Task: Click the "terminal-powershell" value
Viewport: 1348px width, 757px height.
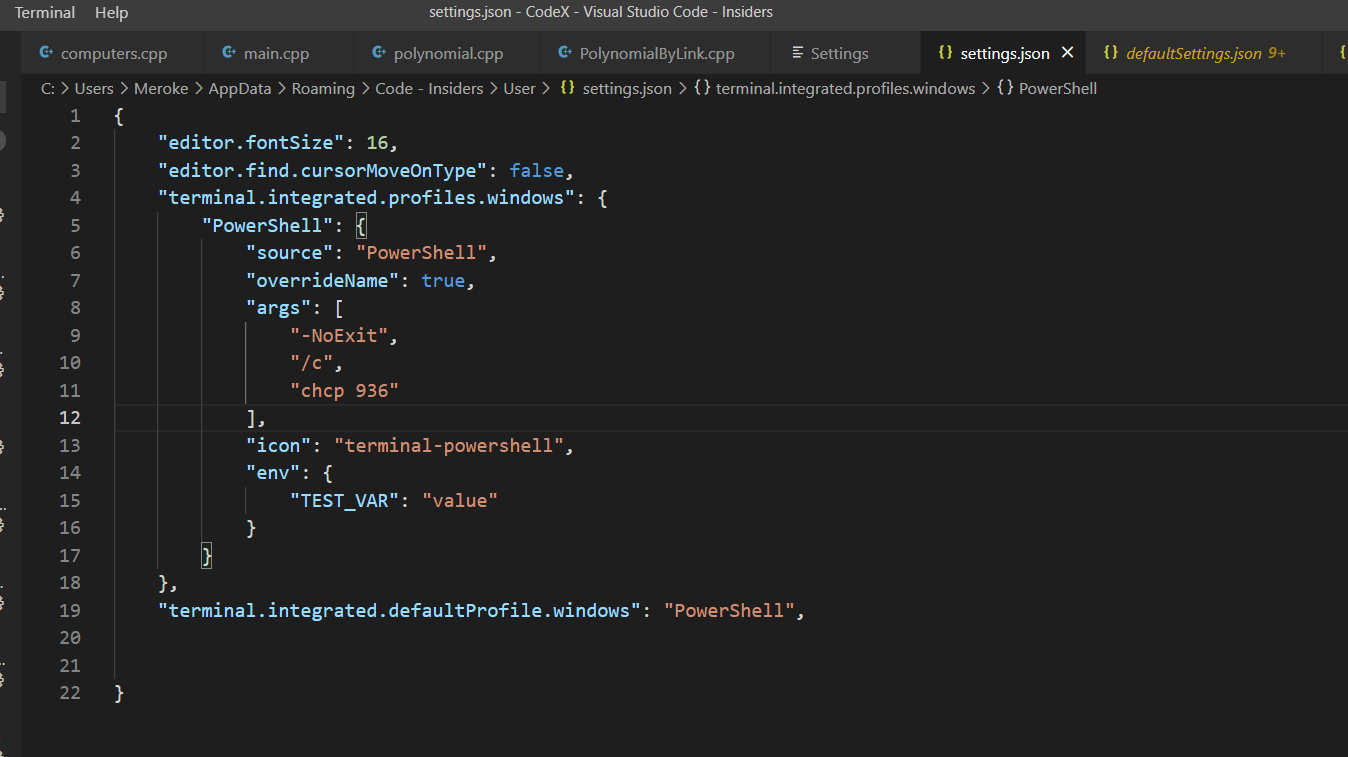Action: click(449, 446)
